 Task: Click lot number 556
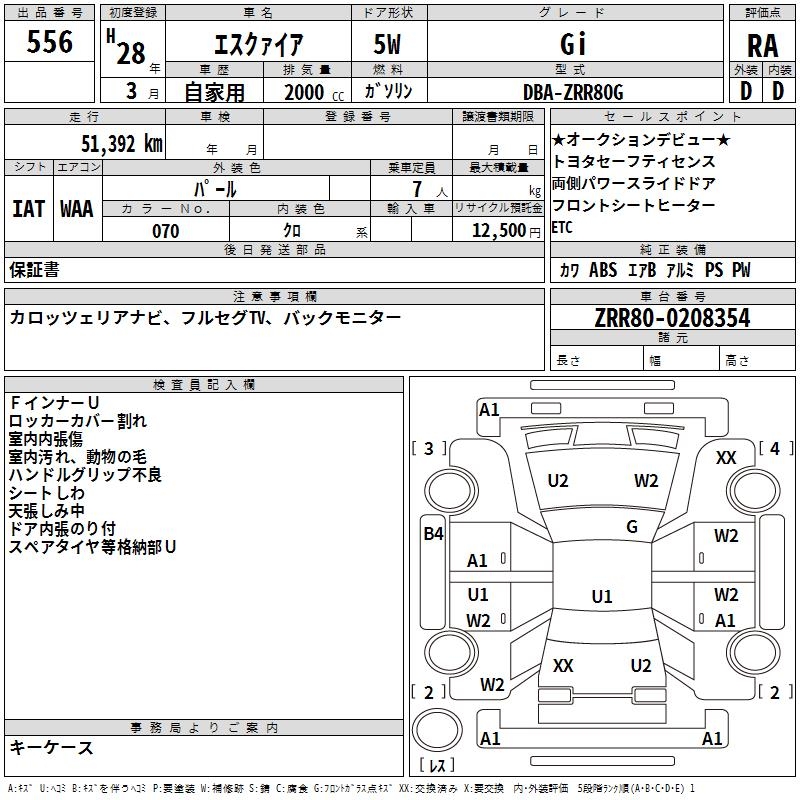point(49,41)
